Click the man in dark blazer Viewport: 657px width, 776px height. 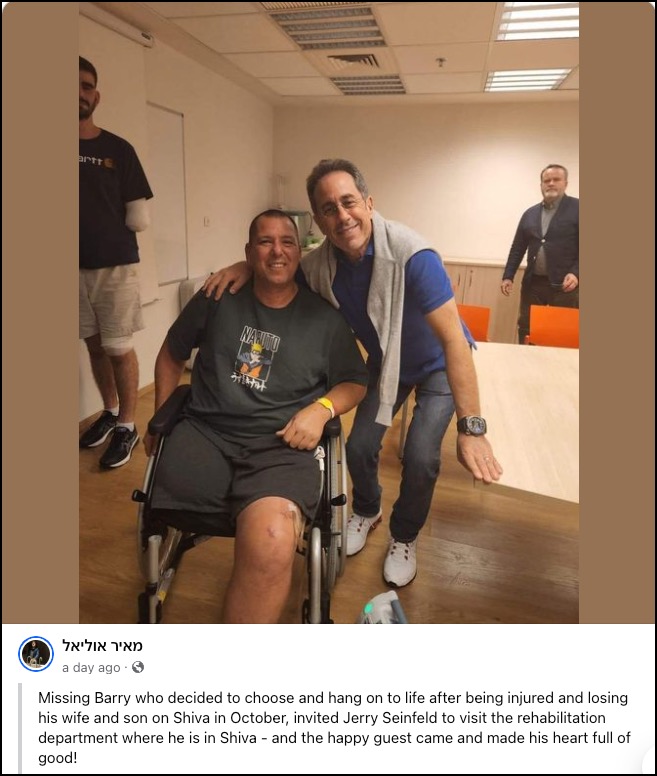[543, 251]
